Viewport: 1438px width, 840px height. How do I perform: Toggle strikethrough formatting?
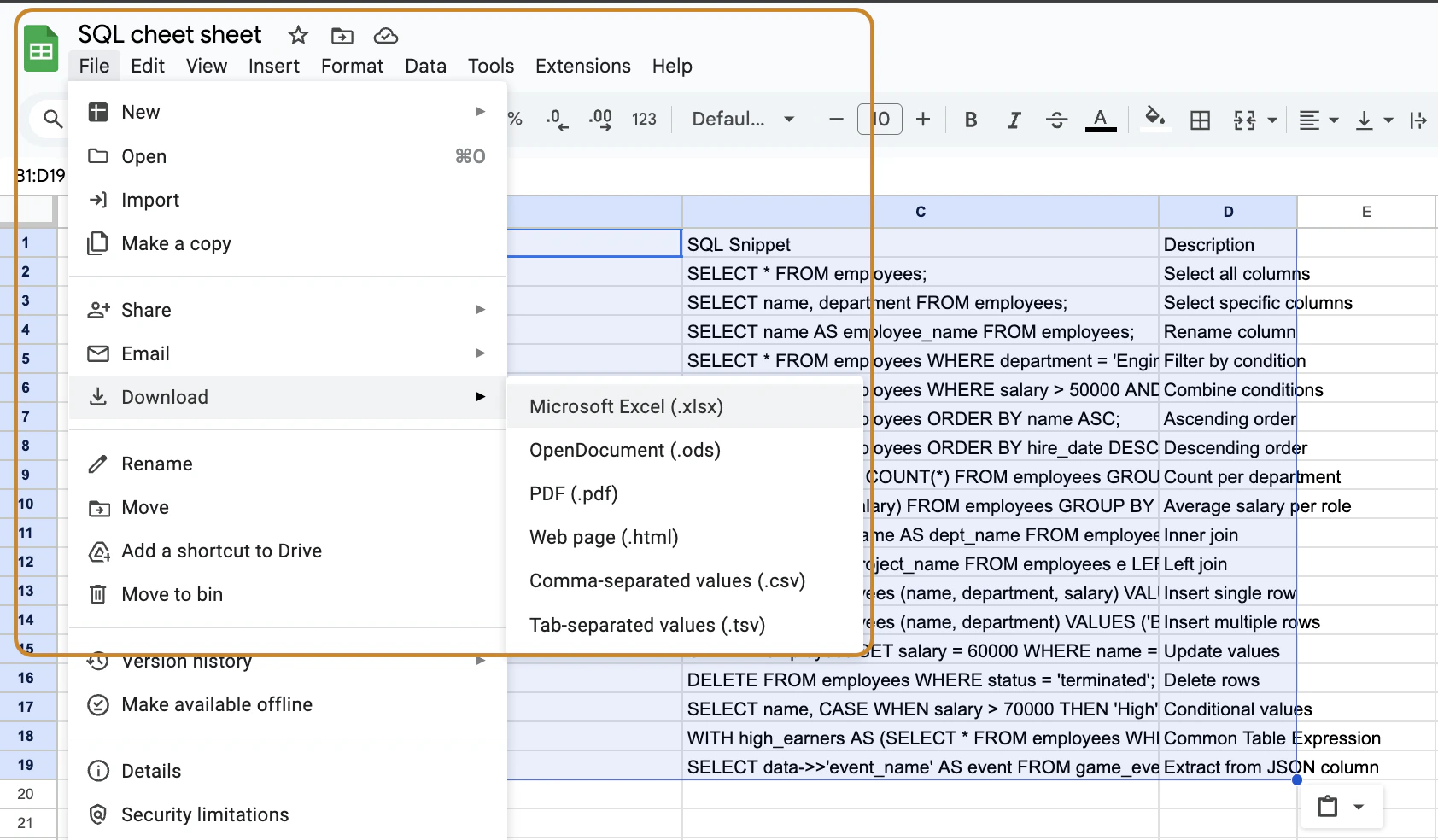[x=1056, y=120]
